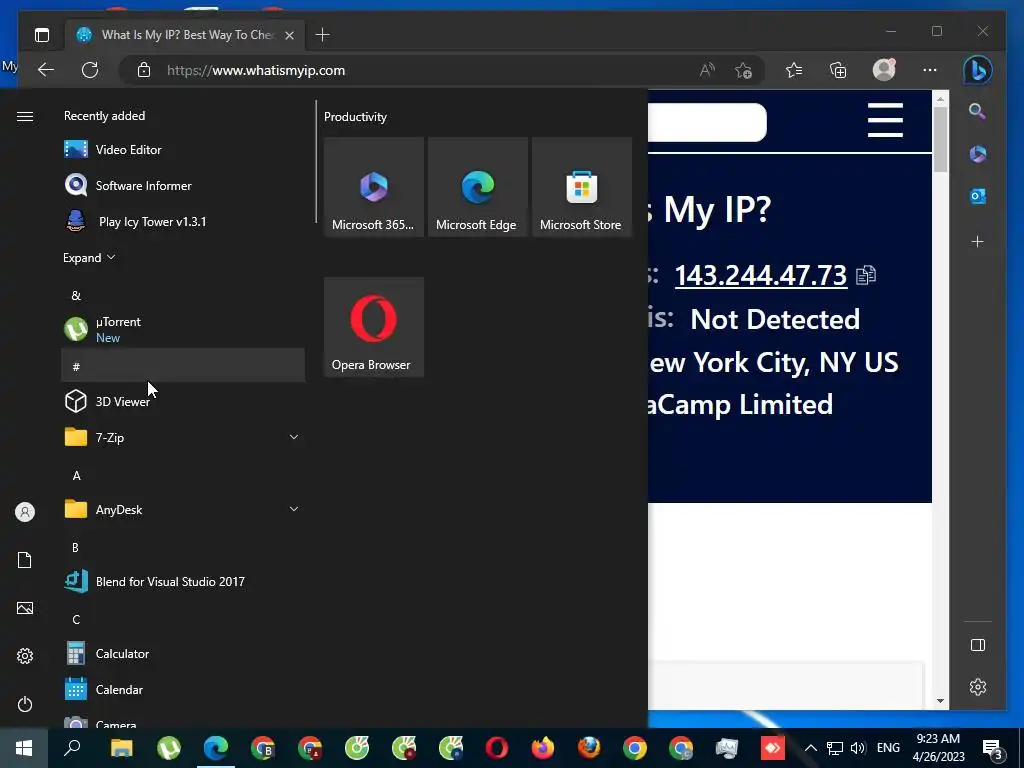The image size is (1024, 768).
Task: Open the user account icon in Start
Action: 25,511
